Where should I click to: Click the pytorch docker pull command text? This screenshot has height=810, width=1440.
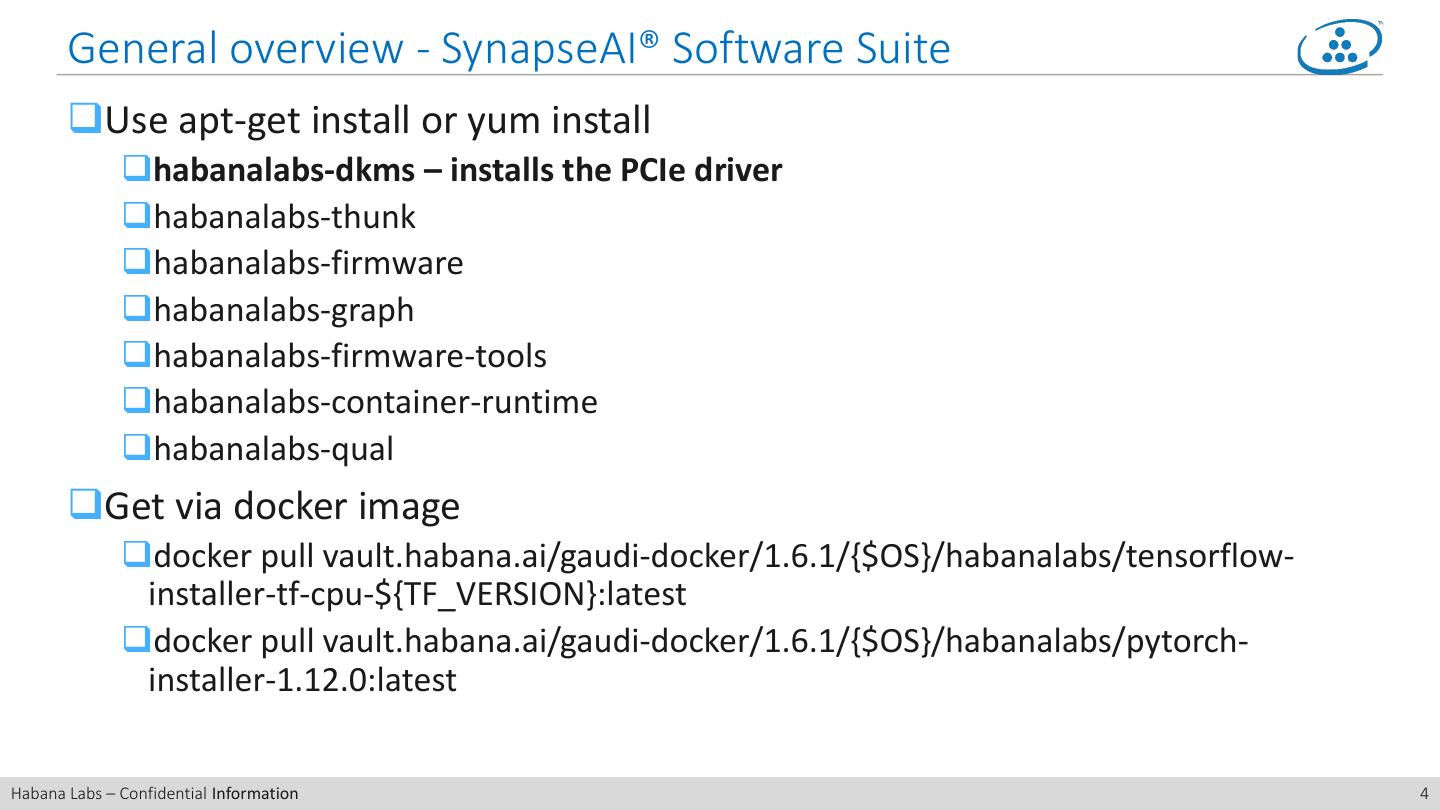coord(698,659)
